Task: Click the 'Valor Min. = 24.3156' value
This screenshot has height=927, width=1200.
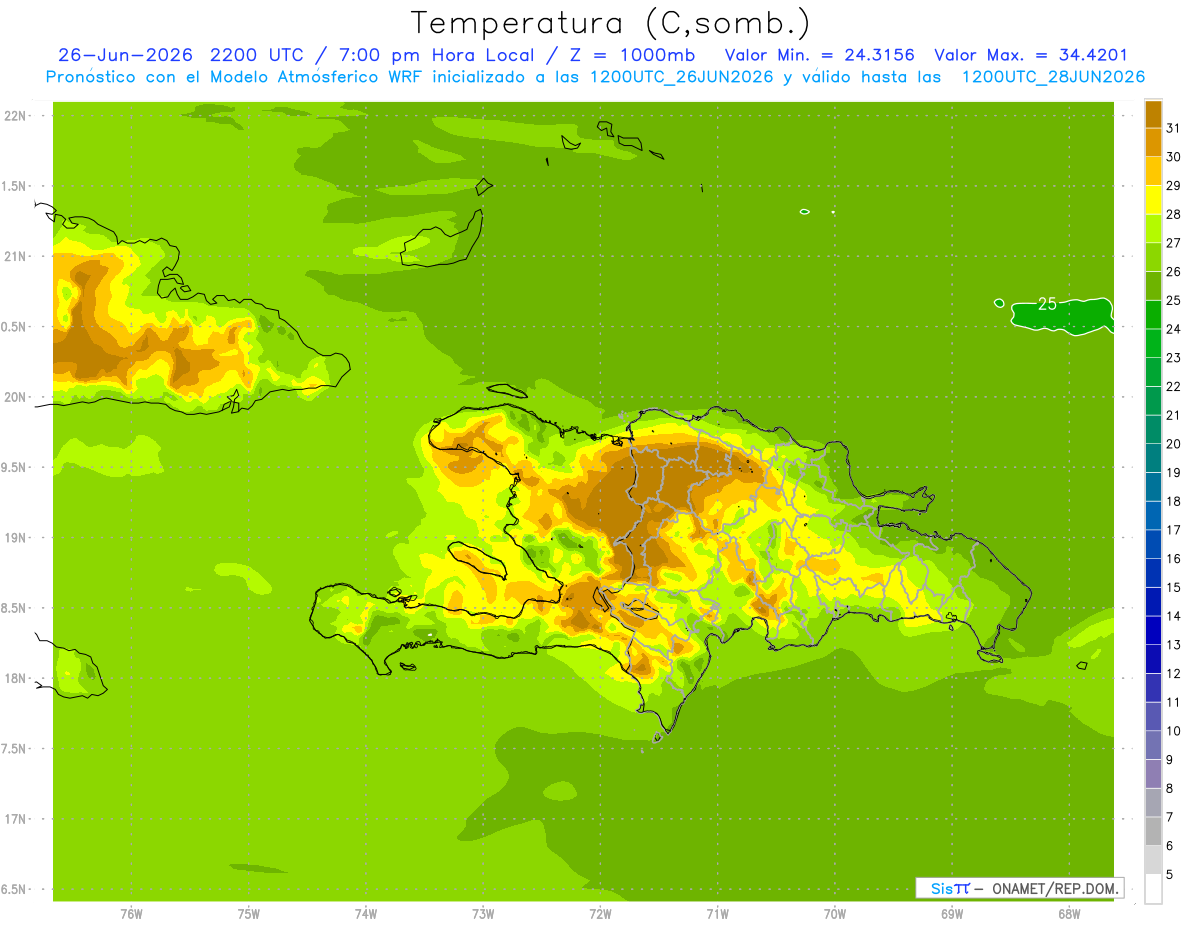Action: [820, 55]
